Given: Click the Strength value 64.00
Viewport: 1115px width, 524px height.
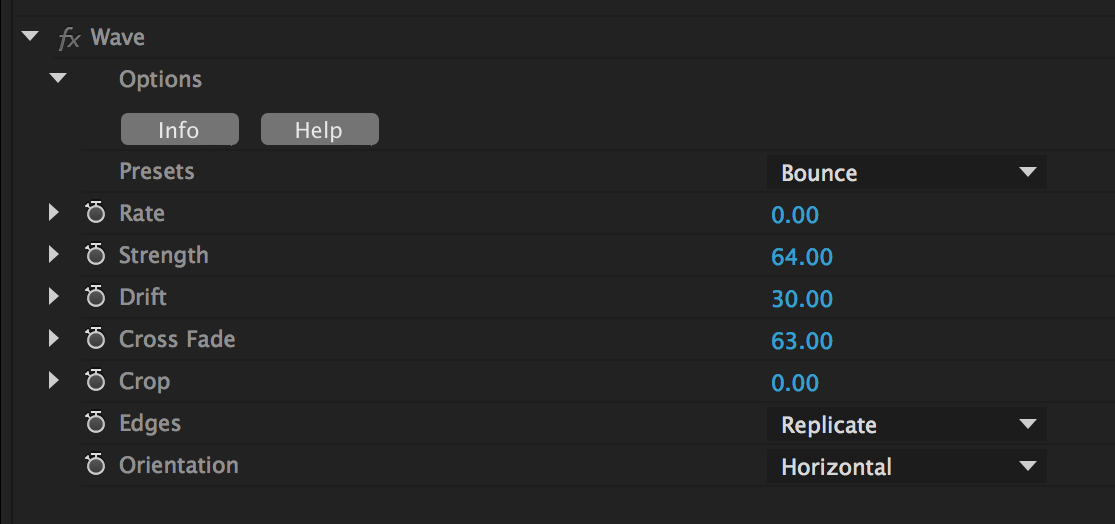Looking at the screenshot, I should pos(802,257).
